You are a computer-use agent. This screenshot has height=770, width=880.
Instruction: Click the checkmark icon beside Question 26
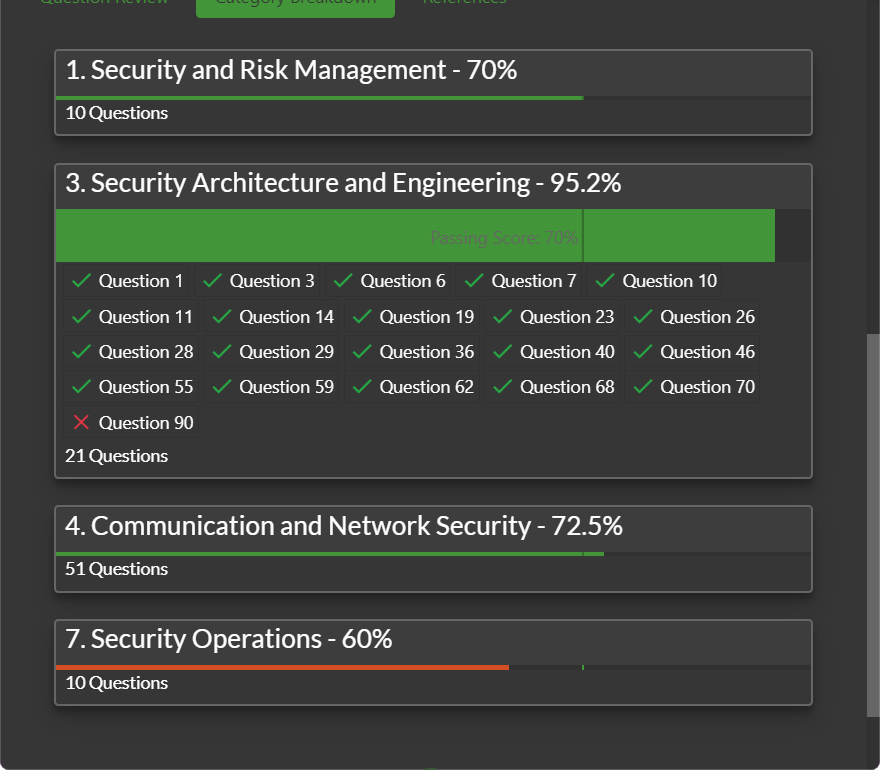click(643, 317)
